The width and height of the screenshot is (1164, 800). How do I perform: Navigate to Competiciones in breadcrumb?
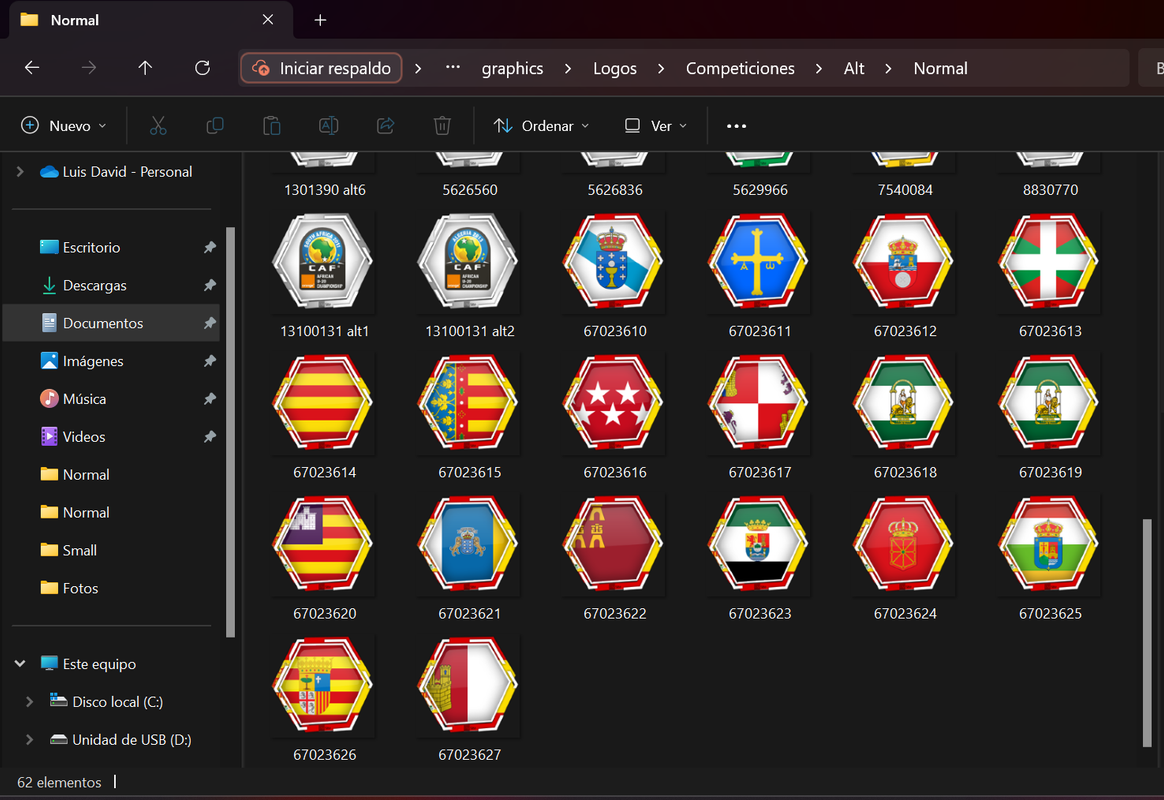(740, 68)
